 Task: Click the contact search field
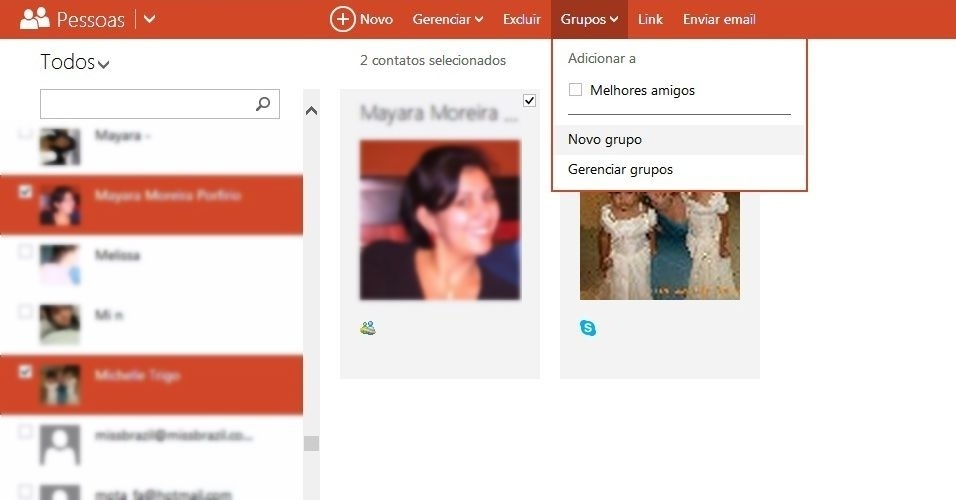(x=160, y=104)
